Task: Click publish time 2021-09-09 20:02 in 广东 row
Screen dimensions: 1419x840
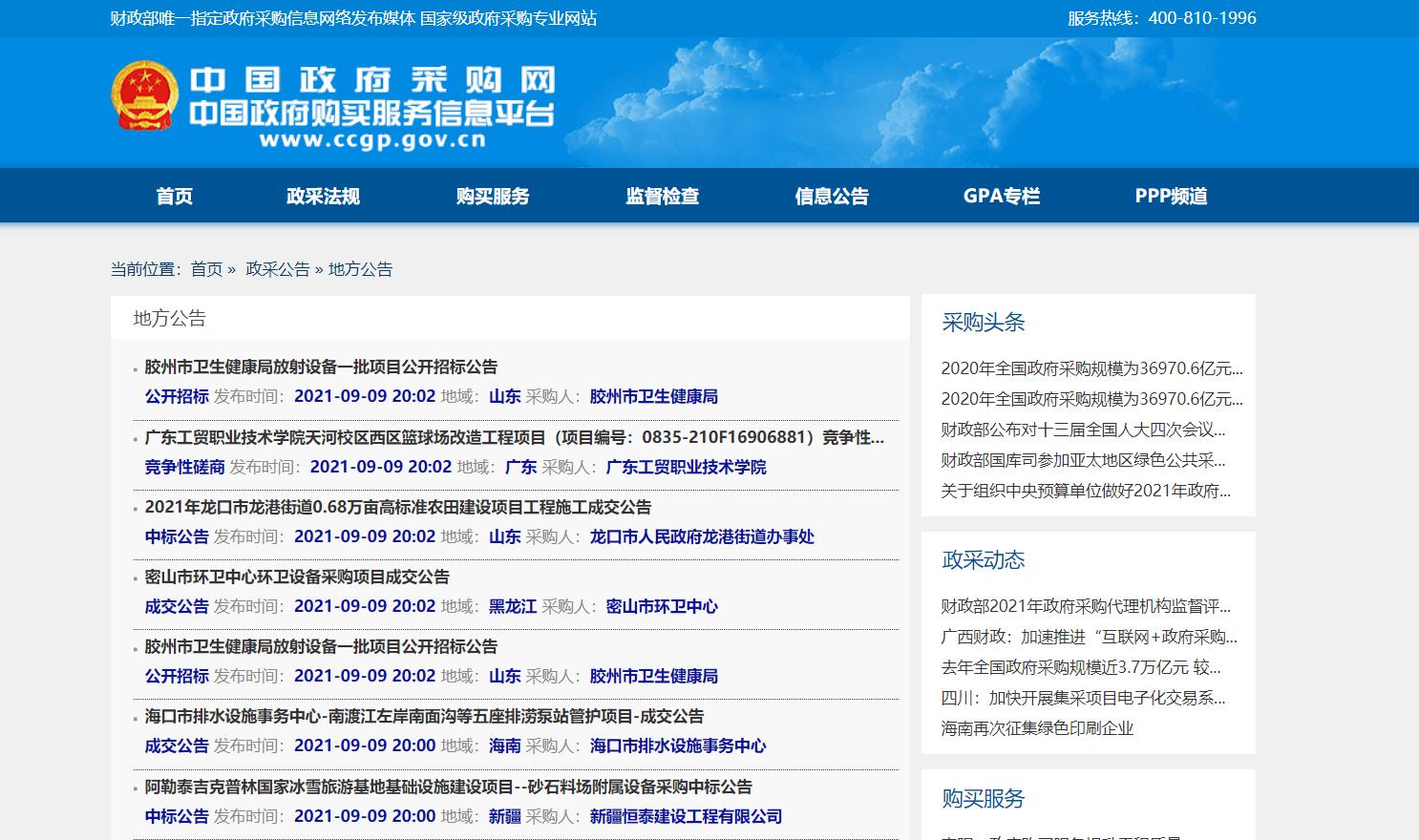Action: 381,467
